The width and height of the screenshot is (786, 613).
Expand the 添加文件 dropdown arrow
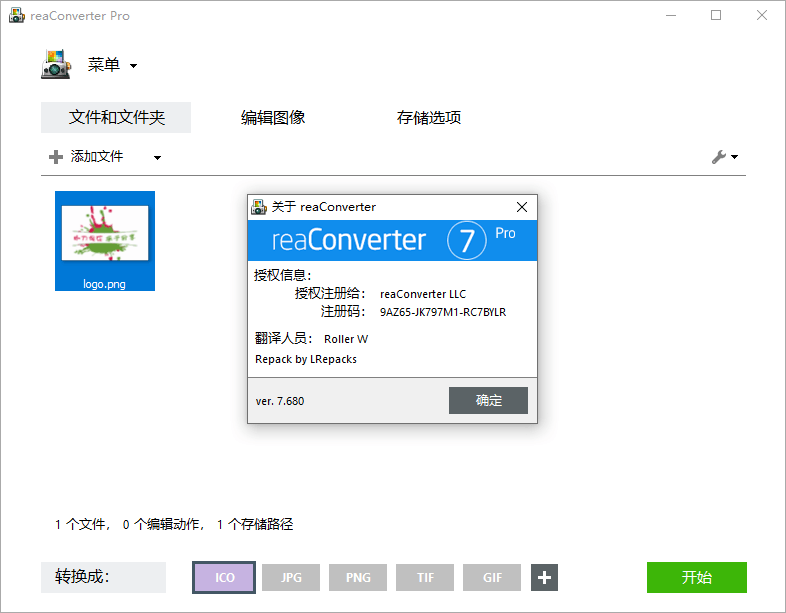157,158
